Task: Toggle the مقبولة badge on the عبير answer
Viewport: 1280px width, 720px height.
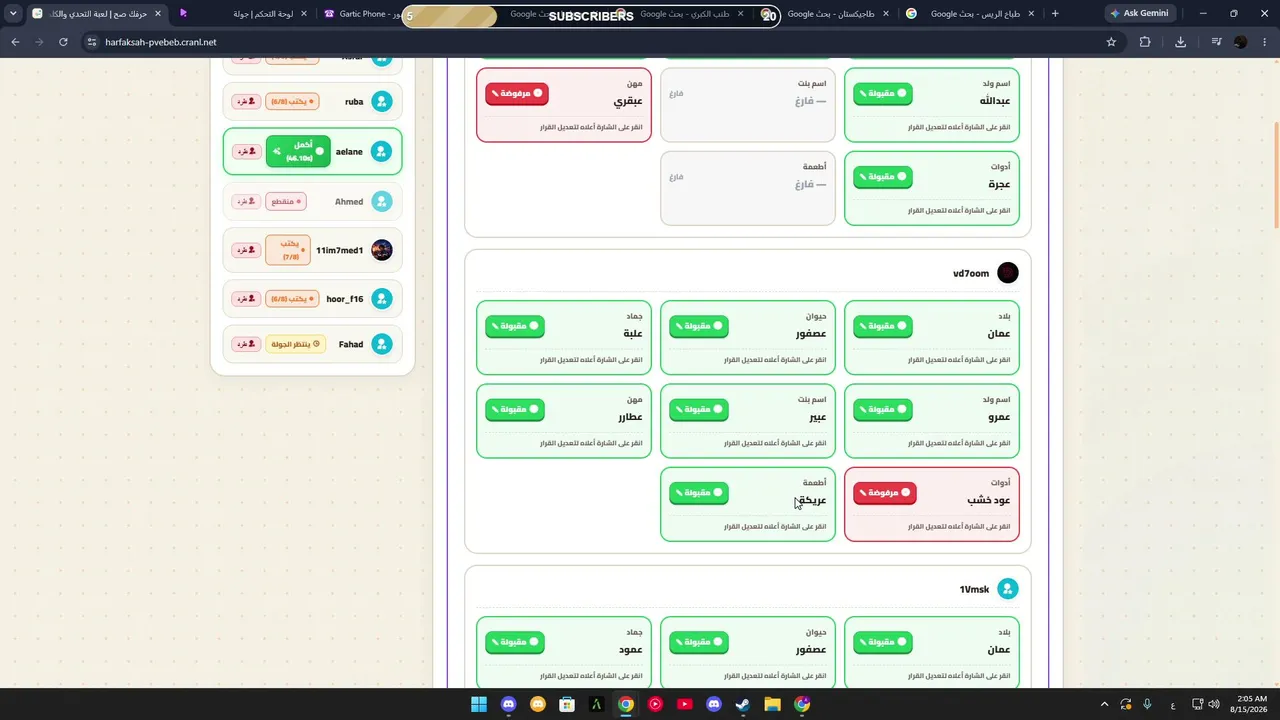Action: 698,409
